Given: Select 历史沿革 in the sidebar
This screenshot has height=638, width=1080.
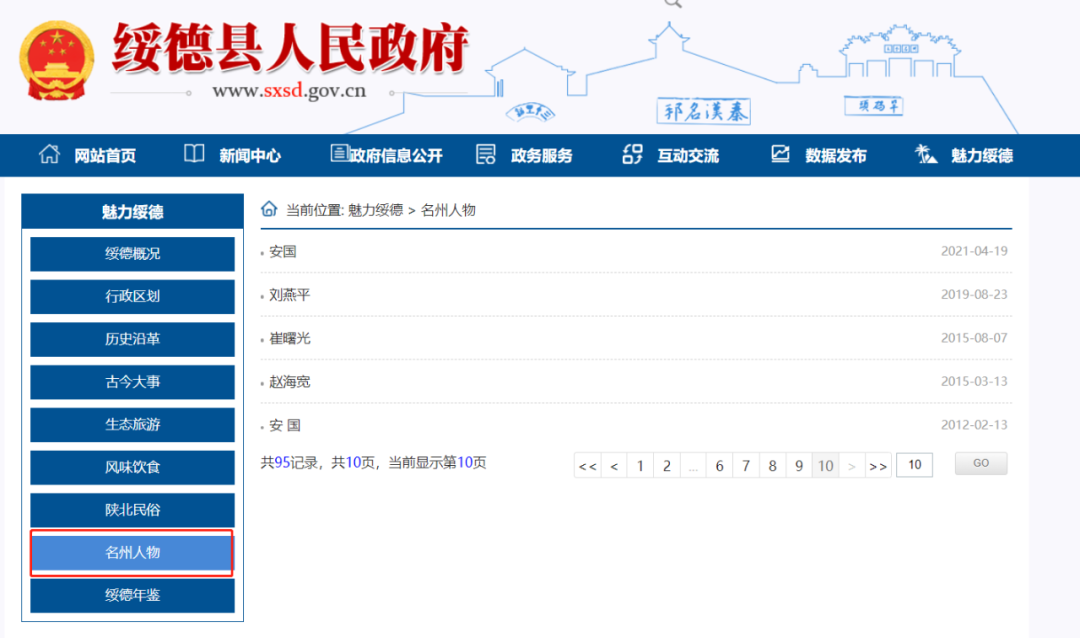Looking at the screenshot, I should [x=132, y=339].
